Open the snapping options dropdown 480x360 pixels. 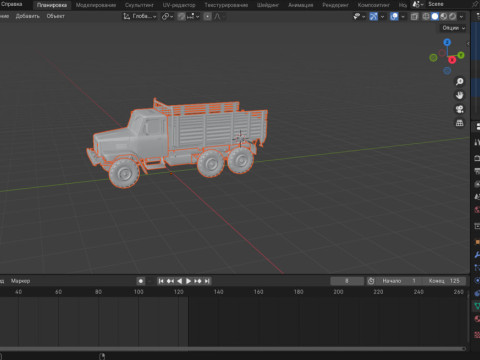click(193, 16)
